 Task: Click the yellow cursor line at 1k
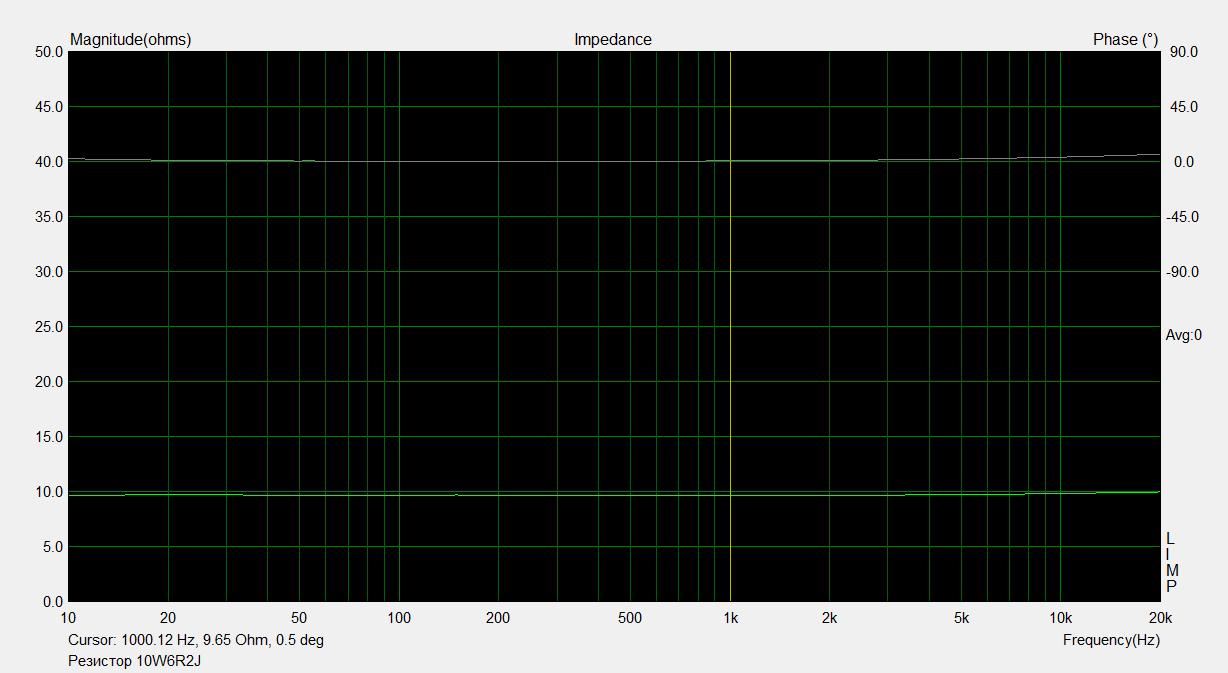[730, 326]
